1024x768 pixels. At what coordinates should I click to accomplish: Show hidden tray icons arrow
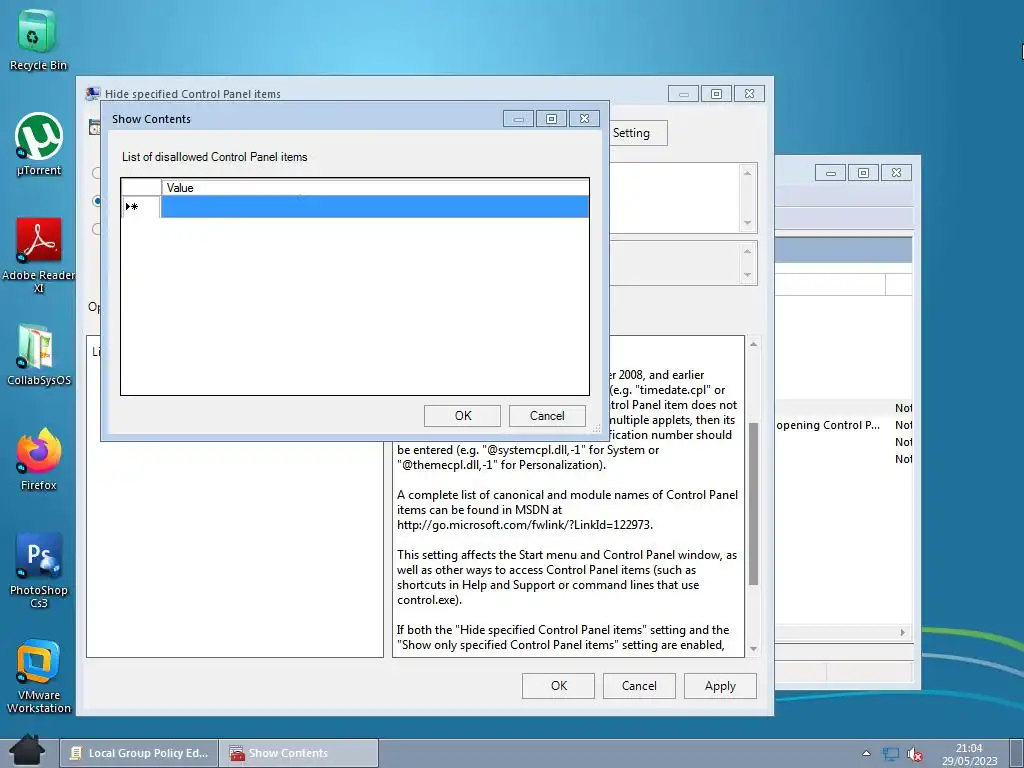tap(866, 754)
